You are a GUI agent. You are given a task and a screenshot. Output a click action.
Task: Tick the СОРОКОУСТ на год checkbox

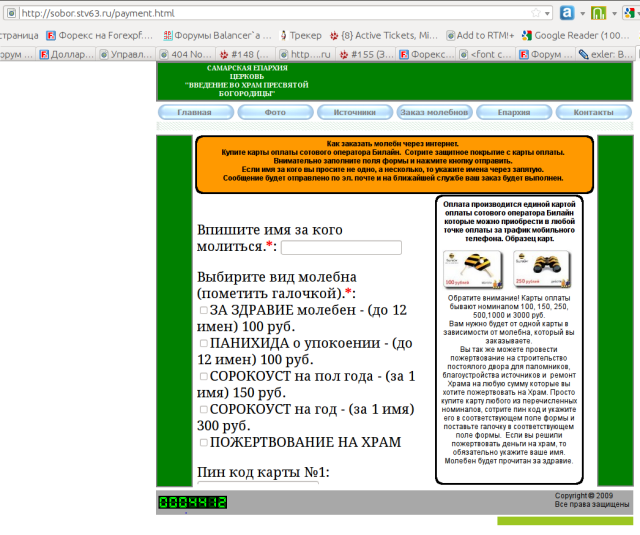(x=203, y=409)
